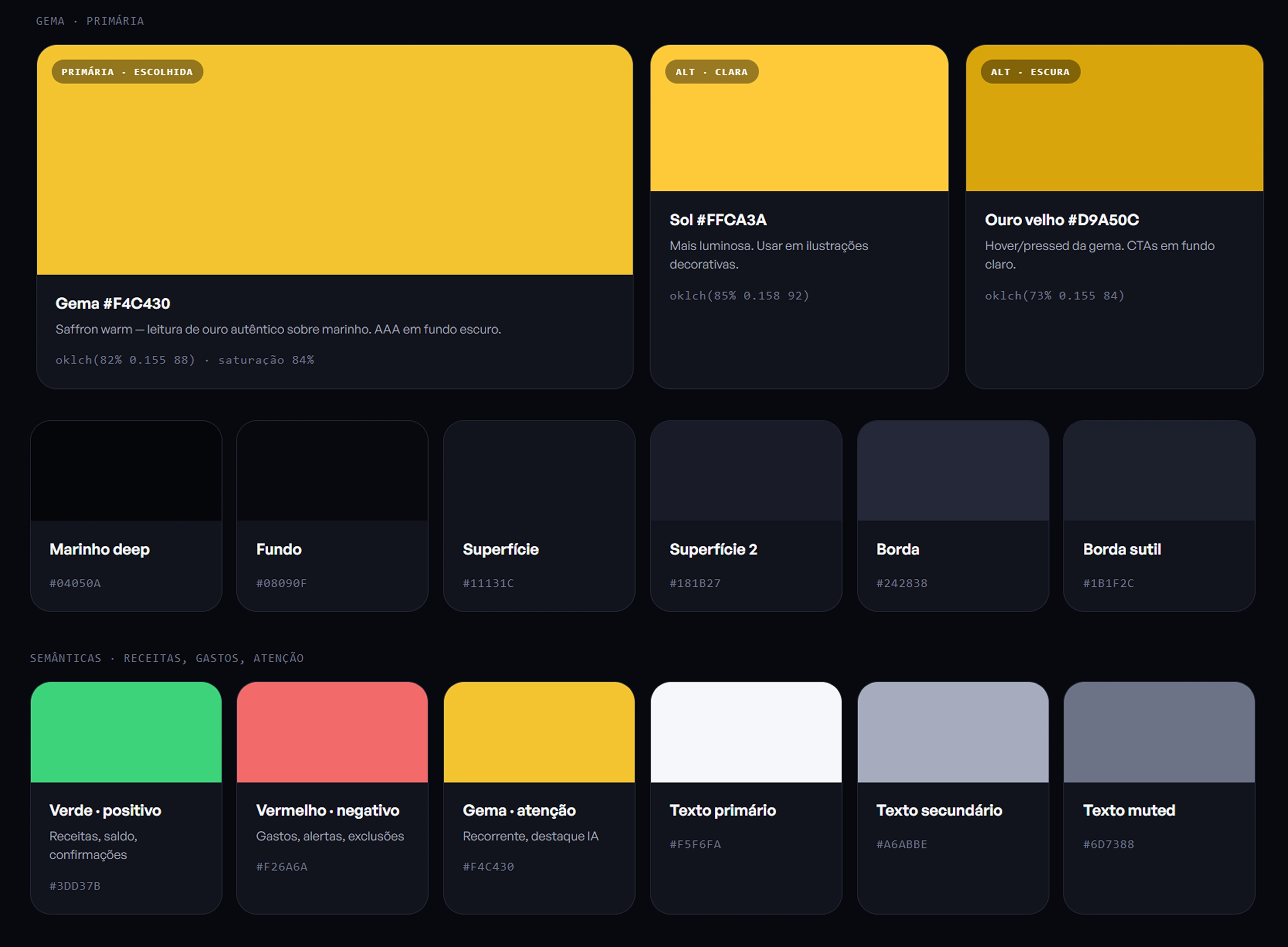Screen dimensions: 1288x947
Task: Click the Borda sutil color swatch
Action: [x=1159, y=471]
